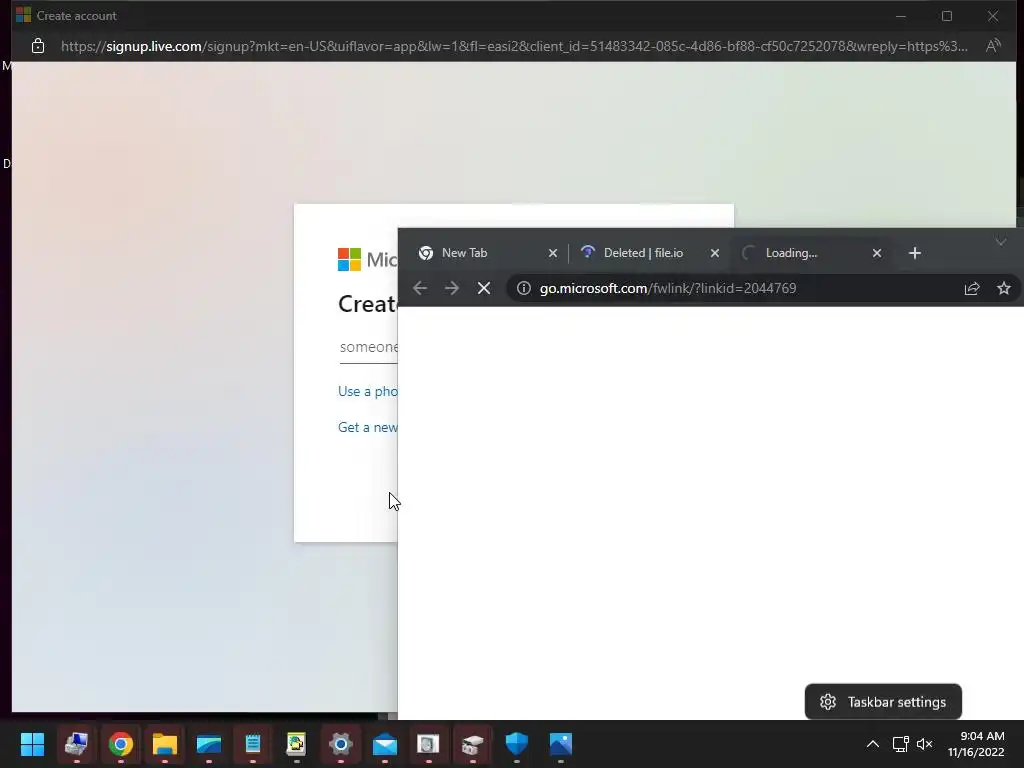Close the Loading... tab

pos(877,253)
